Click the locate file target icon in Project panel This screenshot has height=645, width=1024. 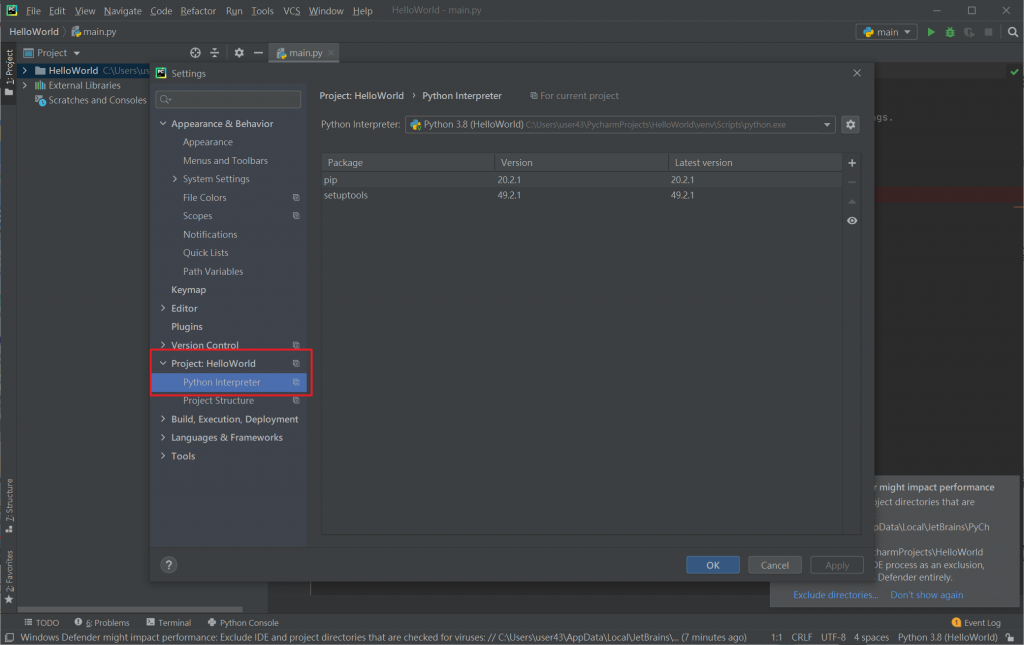click(x=195, y=53)
